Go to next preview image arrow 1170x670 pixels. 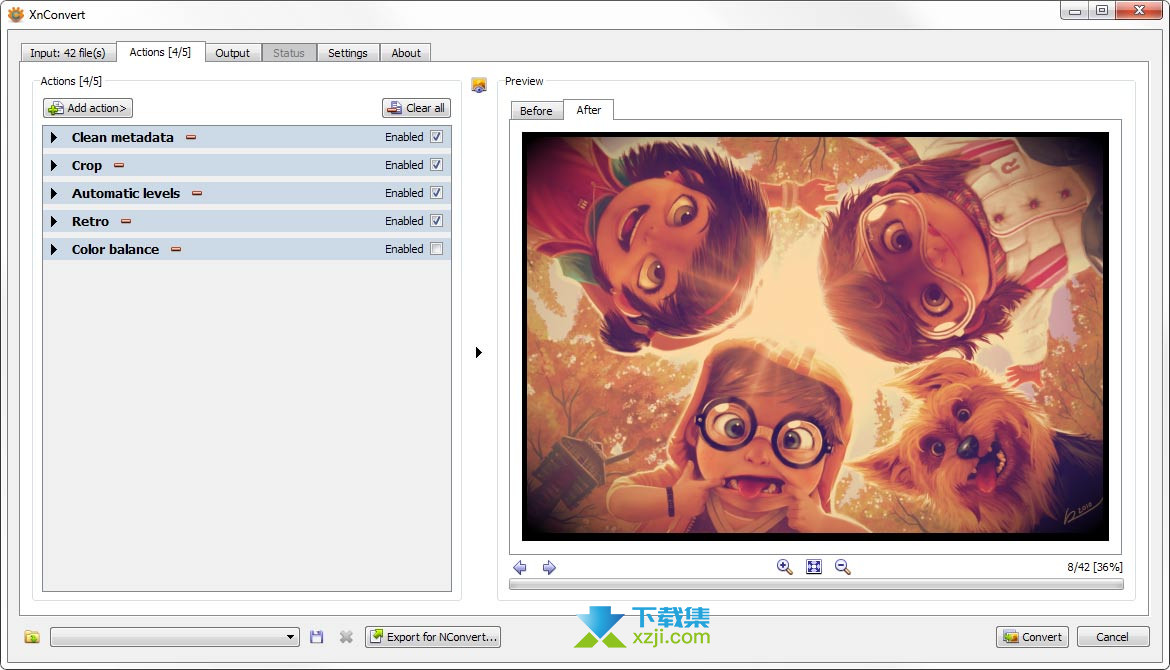(549, 568)
